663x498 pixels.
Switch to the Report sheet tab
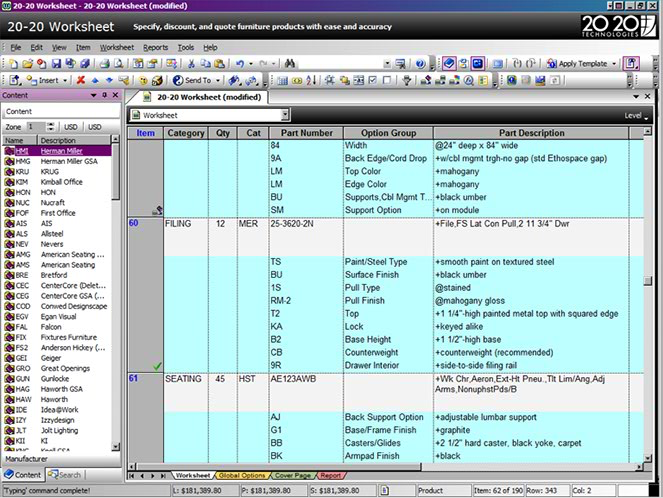tap(330, 476)
